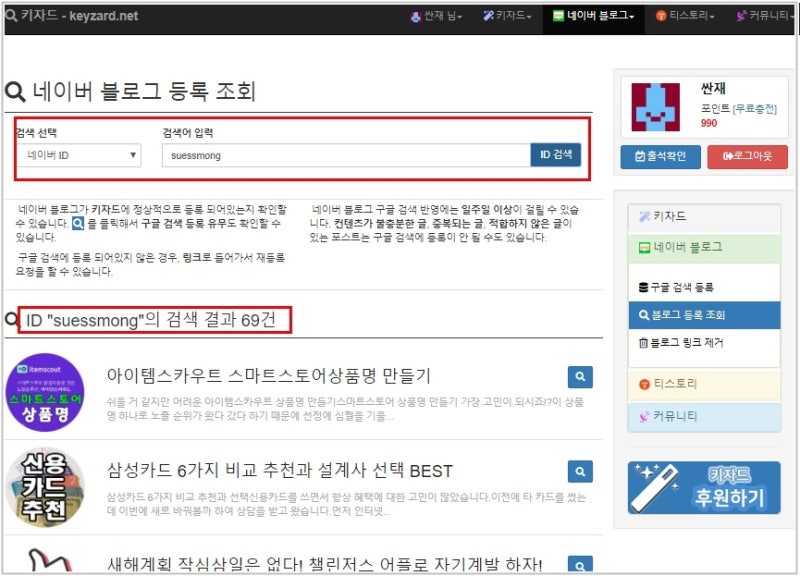Select 커뮤니티 in the sidebar menu
This screenshot has height=576, width=800.
704,417
